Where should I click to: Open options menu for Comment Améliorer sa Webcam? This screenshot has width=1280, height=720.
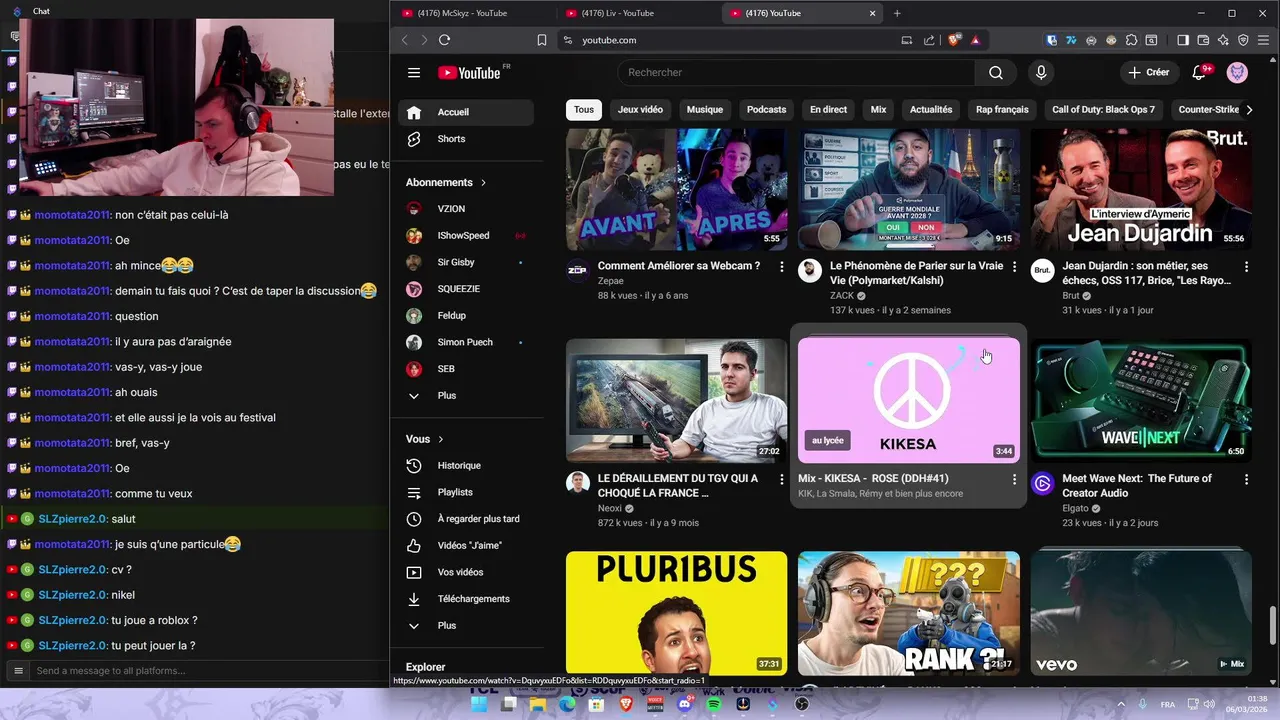(782, 267)
